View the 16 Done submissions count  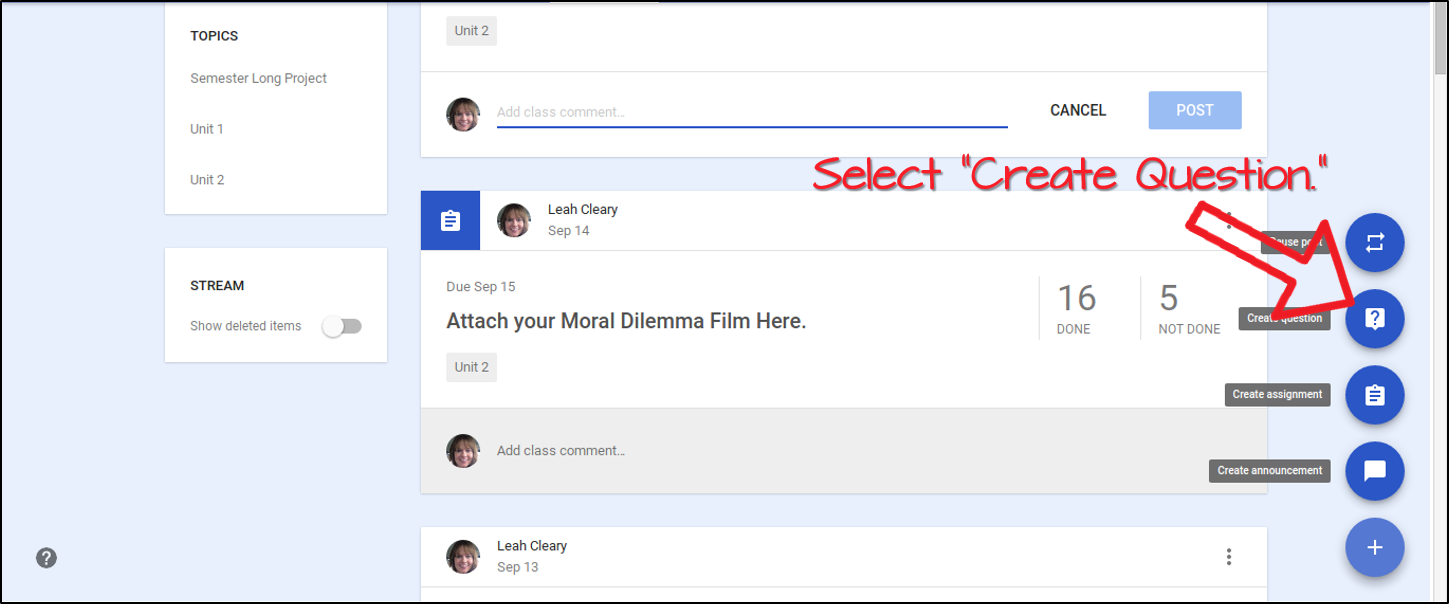[1076, 309]
